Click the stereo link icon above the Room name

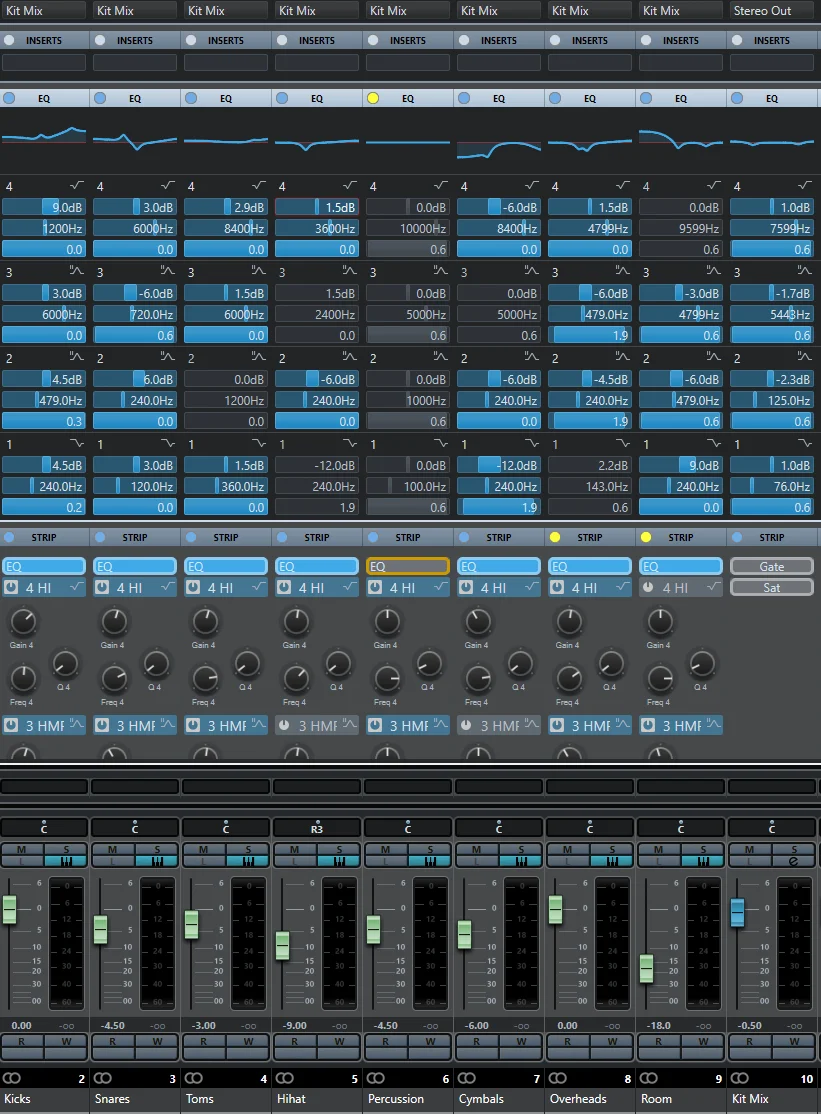[x=648, y=1078]
